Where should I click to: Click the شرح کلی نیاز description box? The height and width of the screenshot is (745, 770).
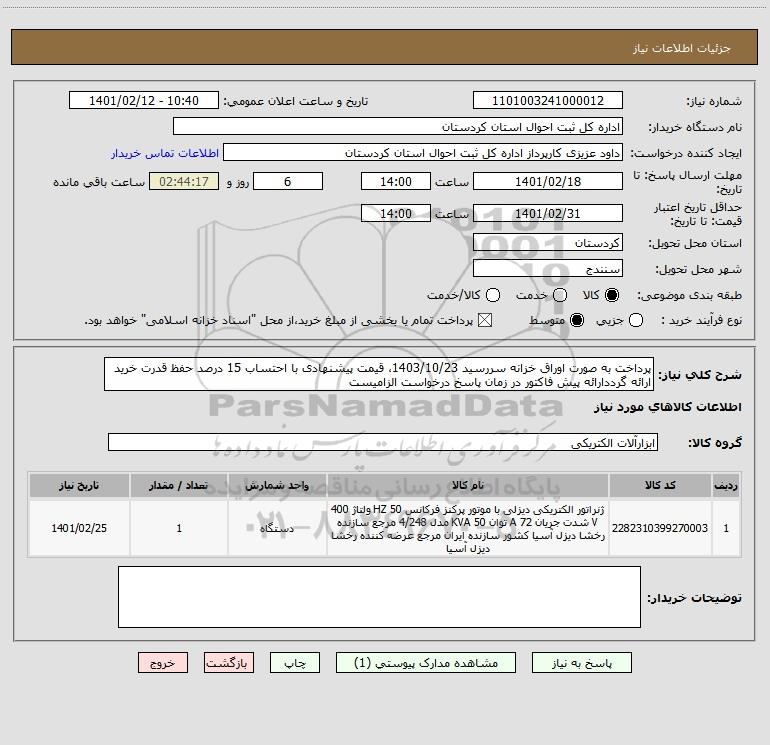pyautogui.click(x=379, y=375)
